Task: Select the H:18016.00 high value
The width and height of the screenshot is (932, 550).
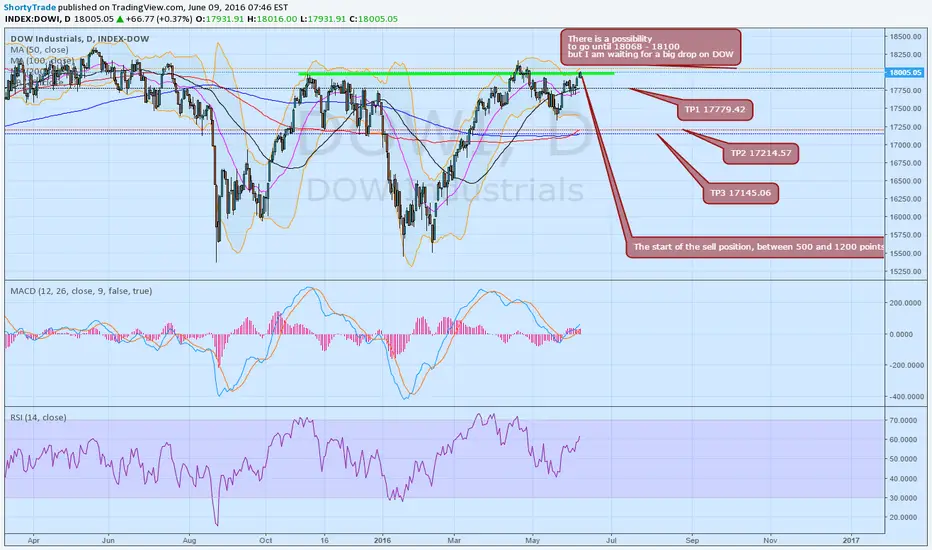Action: (272, 19)
